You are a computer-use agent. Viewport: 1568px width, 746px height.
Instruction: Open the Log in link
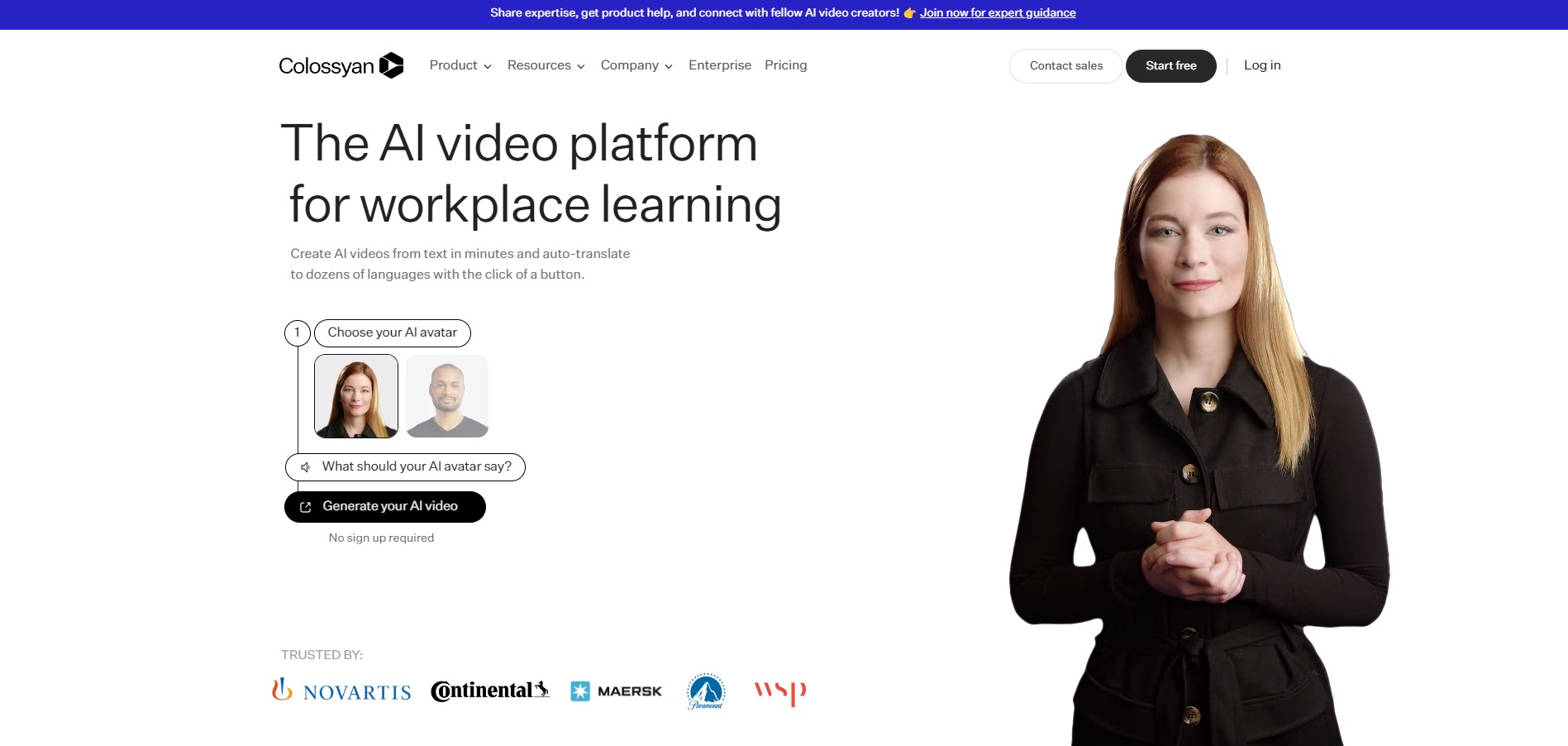[x=1262, y=65]
